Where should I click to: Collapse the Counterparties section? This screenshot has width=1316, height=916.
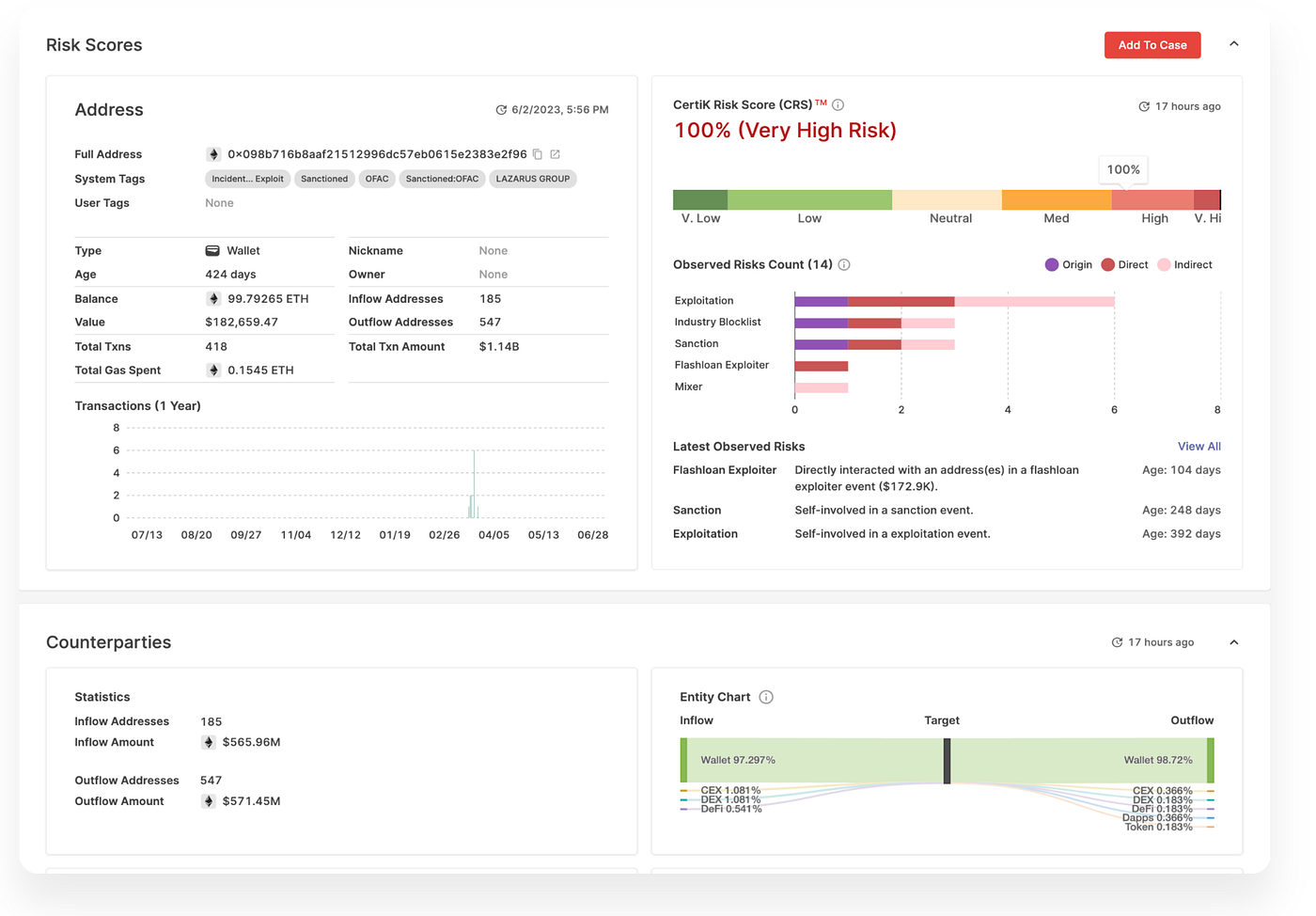[1234, 642]
